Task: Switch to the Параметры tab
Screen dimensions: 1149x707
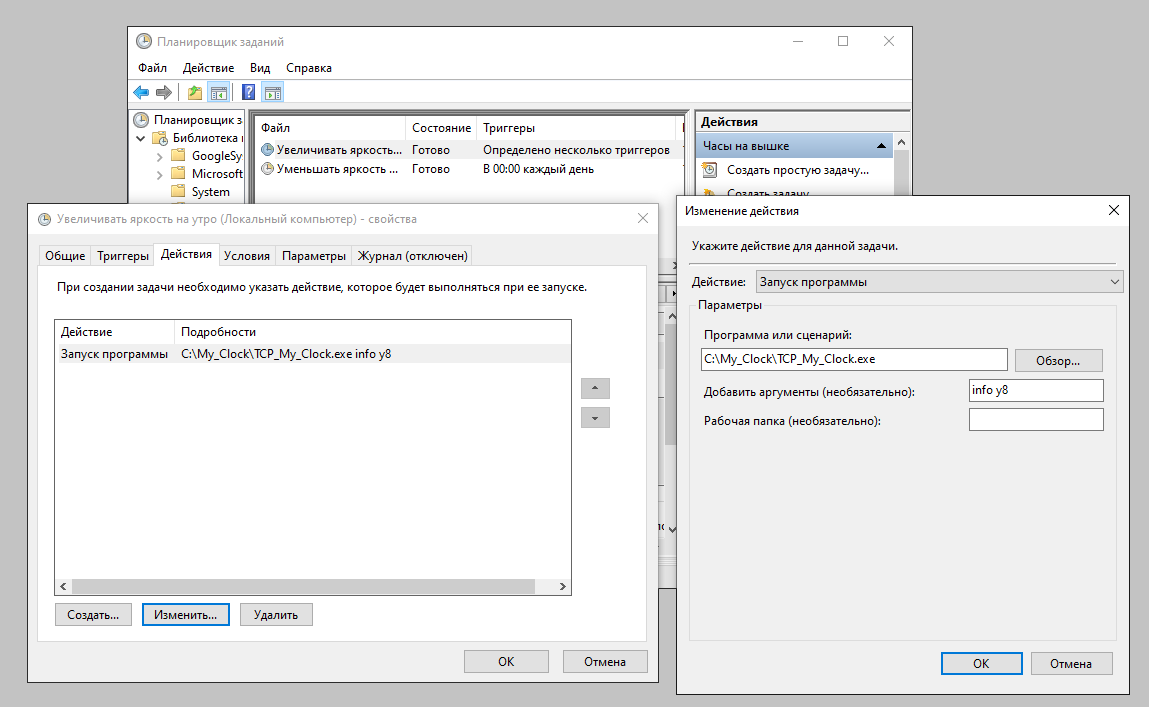Action: 314,256
